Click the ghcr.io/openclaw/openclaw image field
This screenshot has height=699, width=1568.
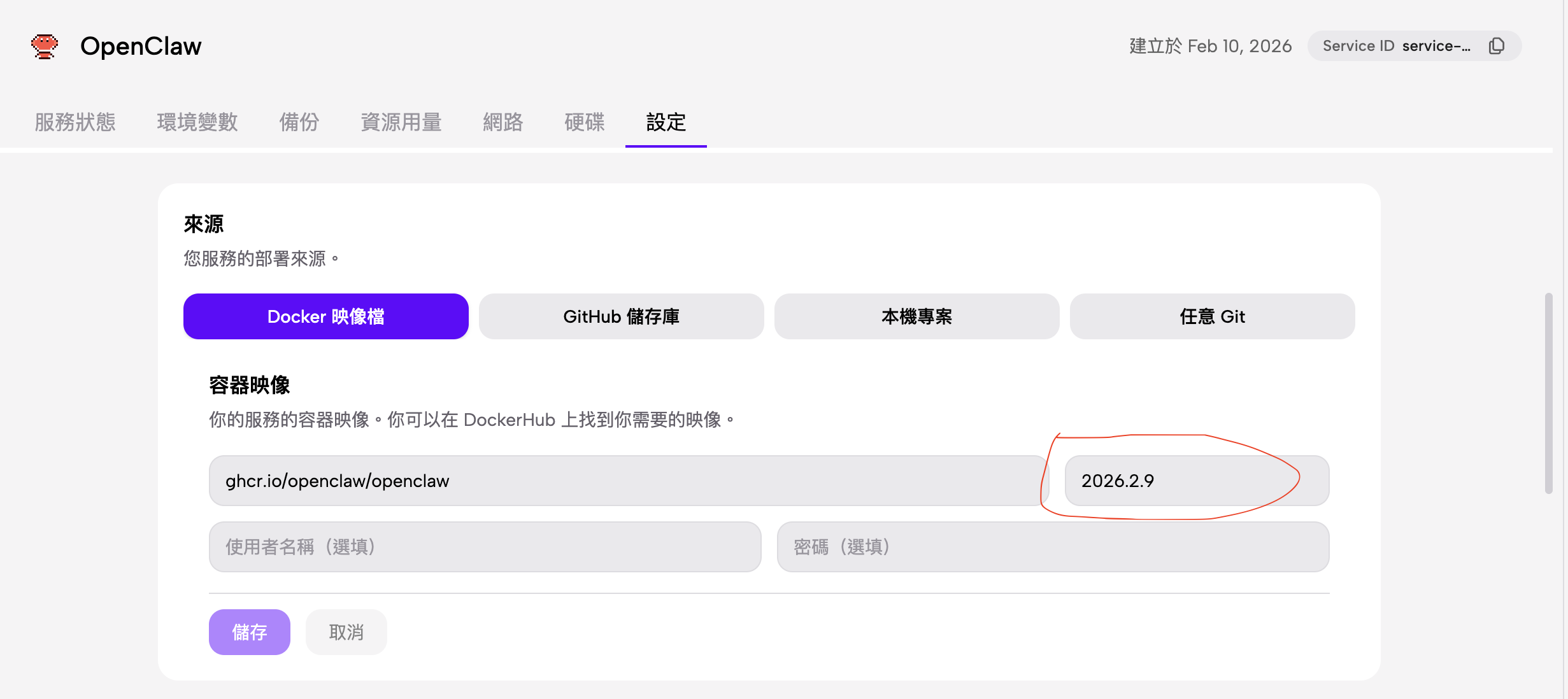629,481
